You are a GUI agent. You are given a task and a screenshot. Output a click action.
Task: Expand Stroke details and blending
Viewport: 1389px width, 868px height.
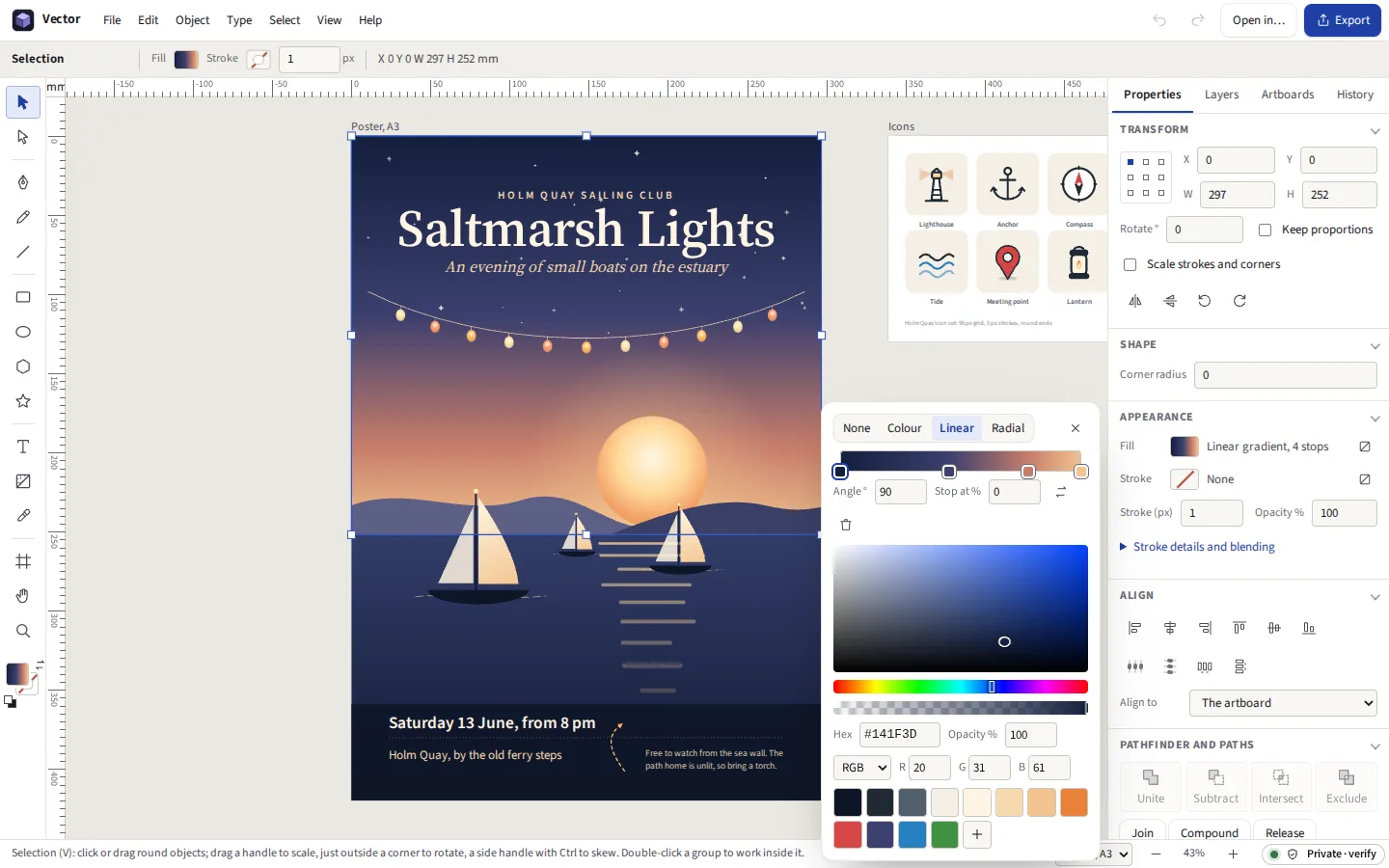click(1197, 547)
